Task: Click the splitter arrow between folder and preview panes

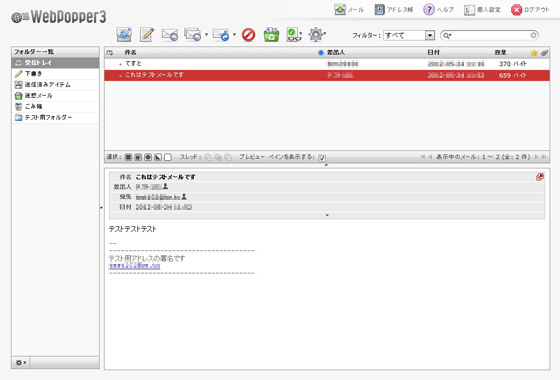Action: point(101,207)
